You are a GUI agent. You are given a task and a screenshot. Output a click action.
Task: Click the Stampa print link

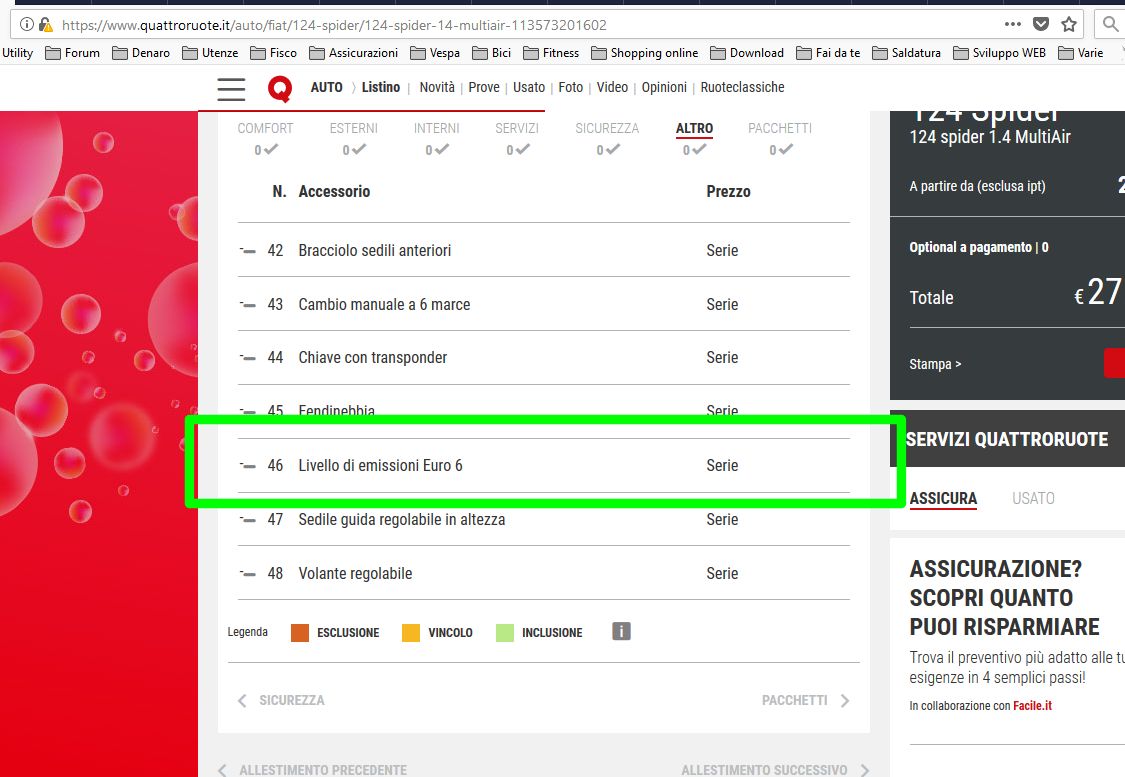pos(935,364)
